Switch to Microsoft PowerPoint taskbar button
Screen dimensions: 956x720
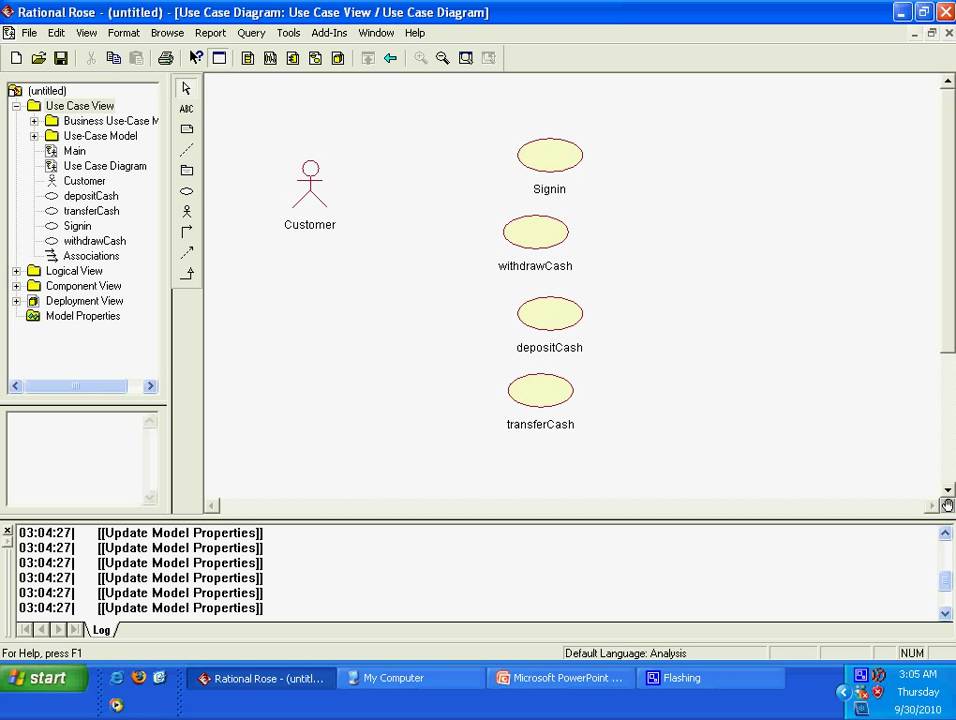point(562,678)
